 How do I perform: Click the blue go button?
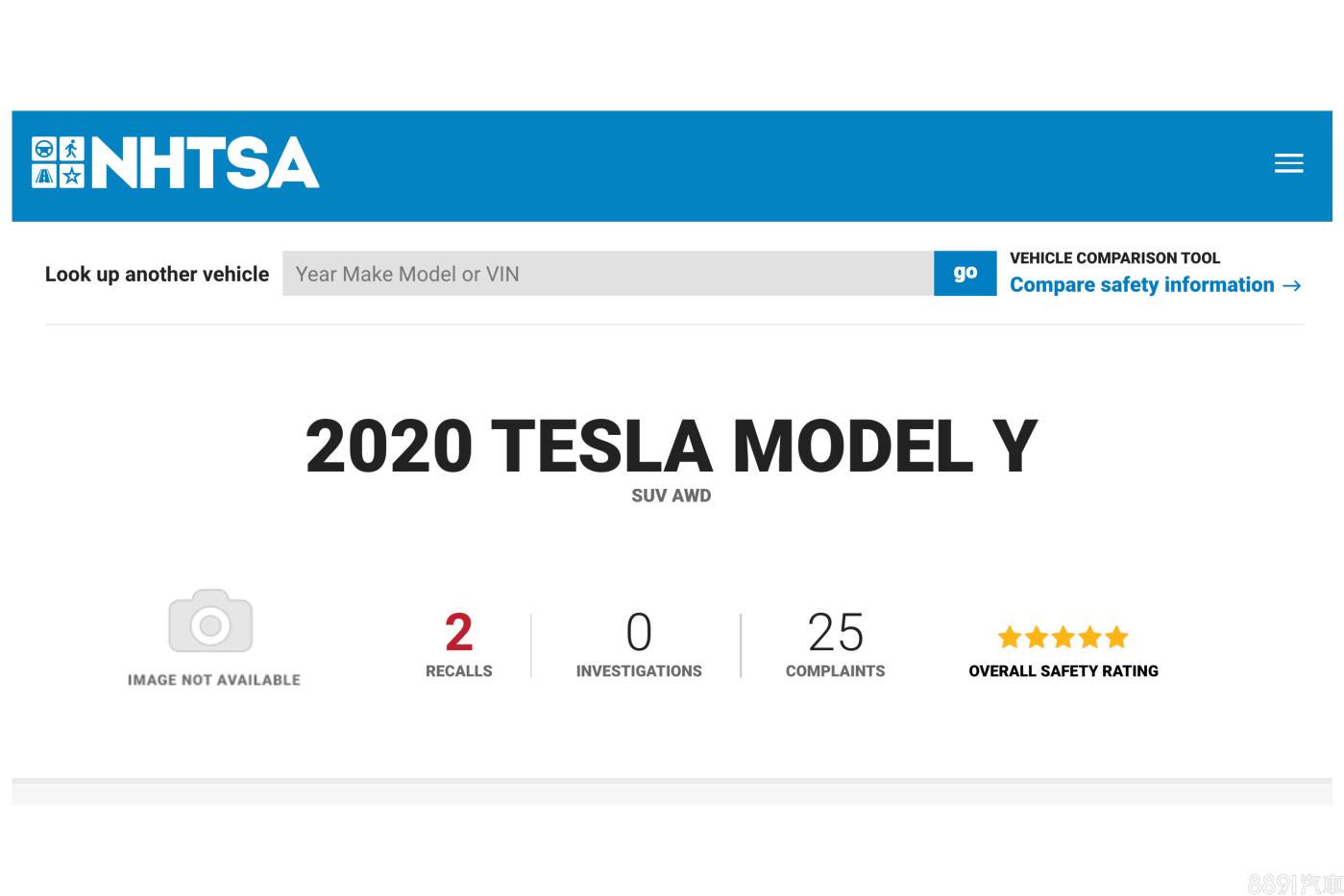pyautogui.click(x=965, y=274)
